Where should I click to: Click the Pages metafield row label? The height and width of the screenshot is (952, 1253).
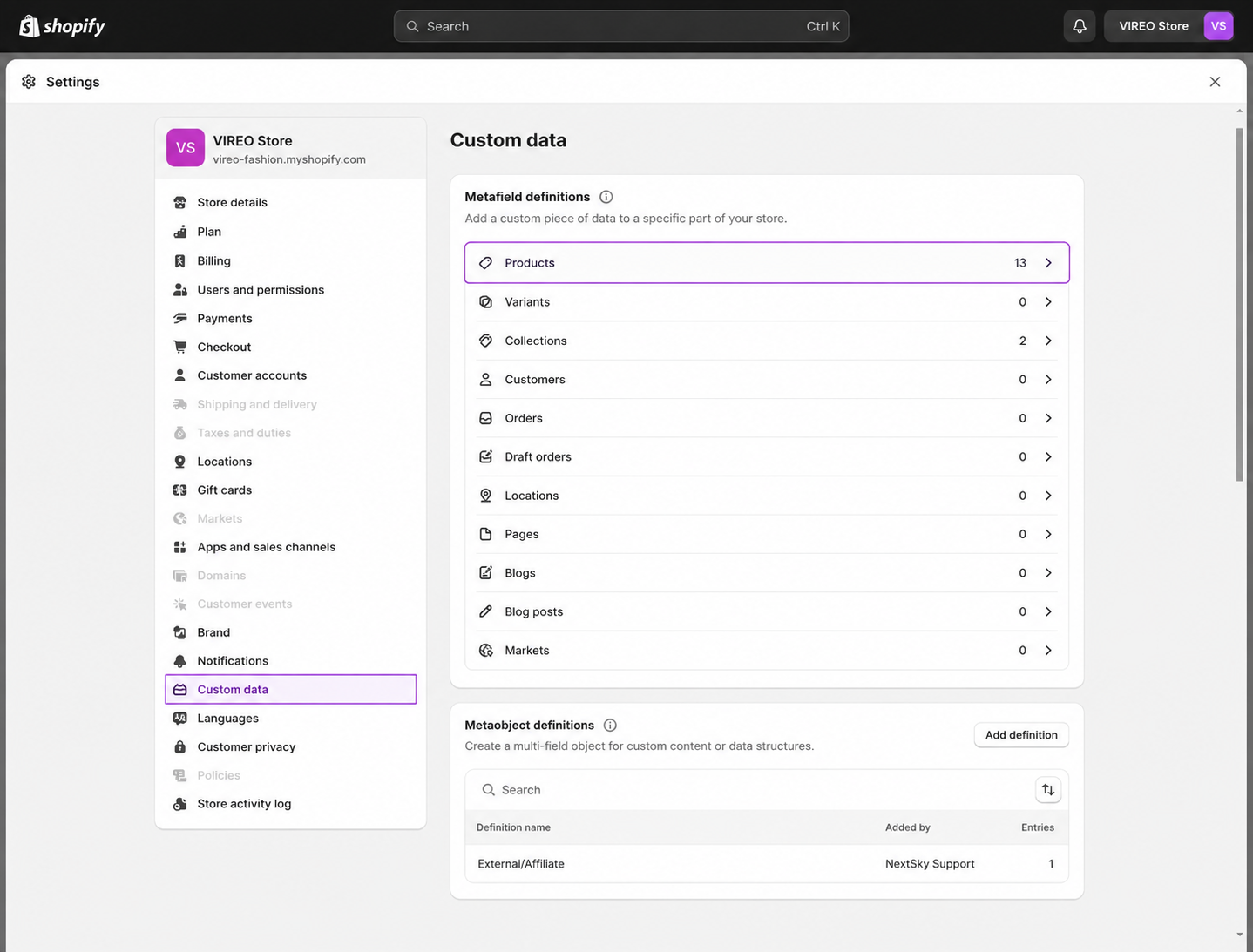point(522,534)
